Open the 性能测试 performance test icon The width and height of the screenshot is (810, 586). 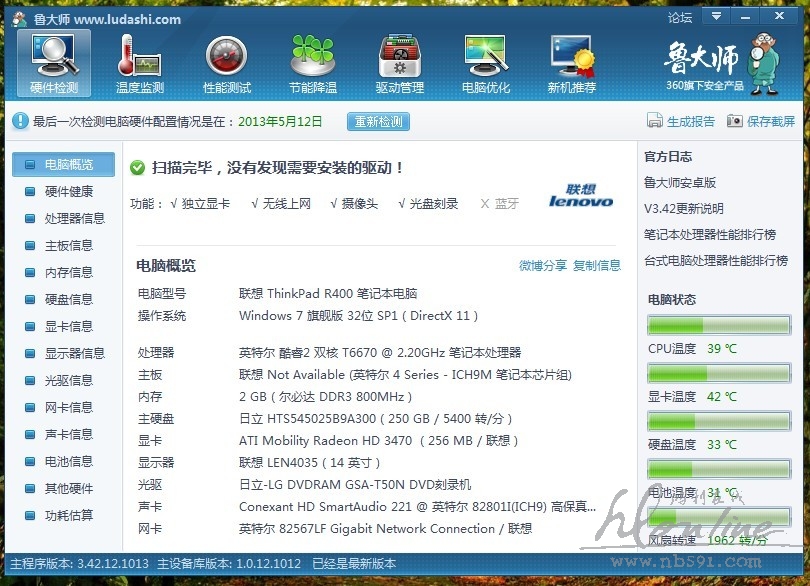[x=227, y=63]
